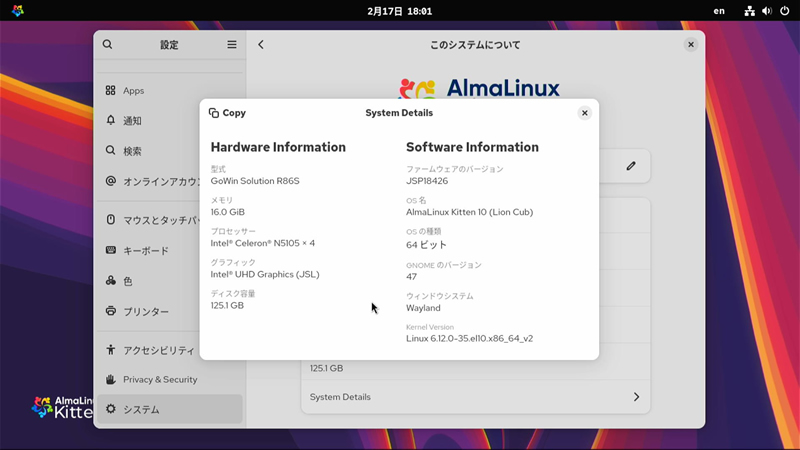Click the pencil edit icon for device name
This screenshot has height=450, width=800.
[631, 166]
